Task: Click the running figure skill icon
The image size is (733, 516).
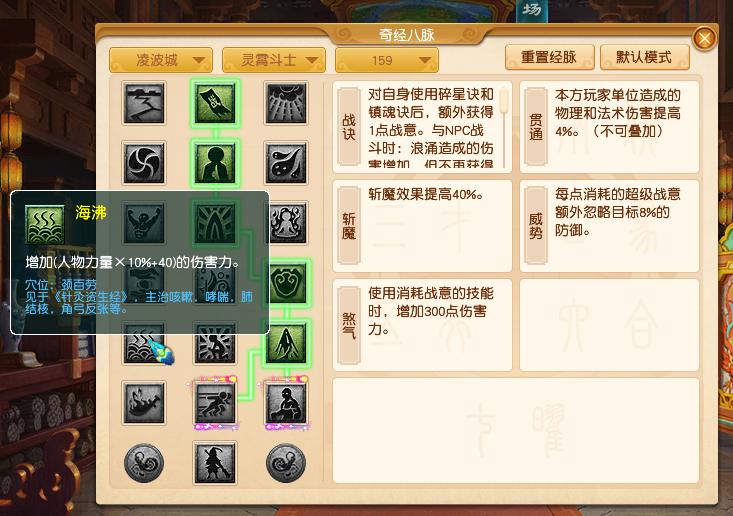Action: click(x=215, y=403)
